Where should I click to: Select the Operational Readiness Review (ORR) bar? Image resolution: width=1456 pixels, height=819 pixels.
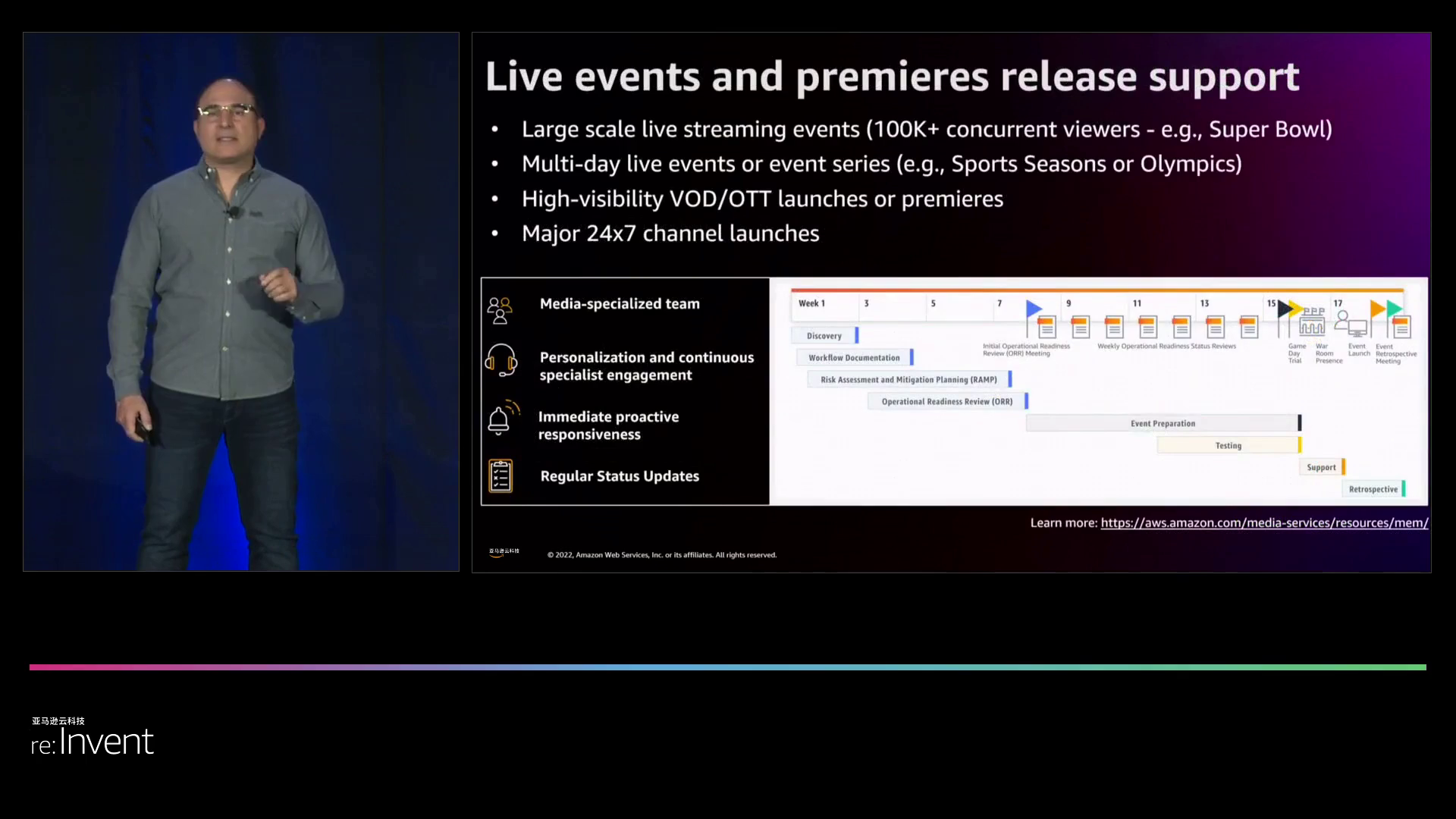click(x=946, y=401)
